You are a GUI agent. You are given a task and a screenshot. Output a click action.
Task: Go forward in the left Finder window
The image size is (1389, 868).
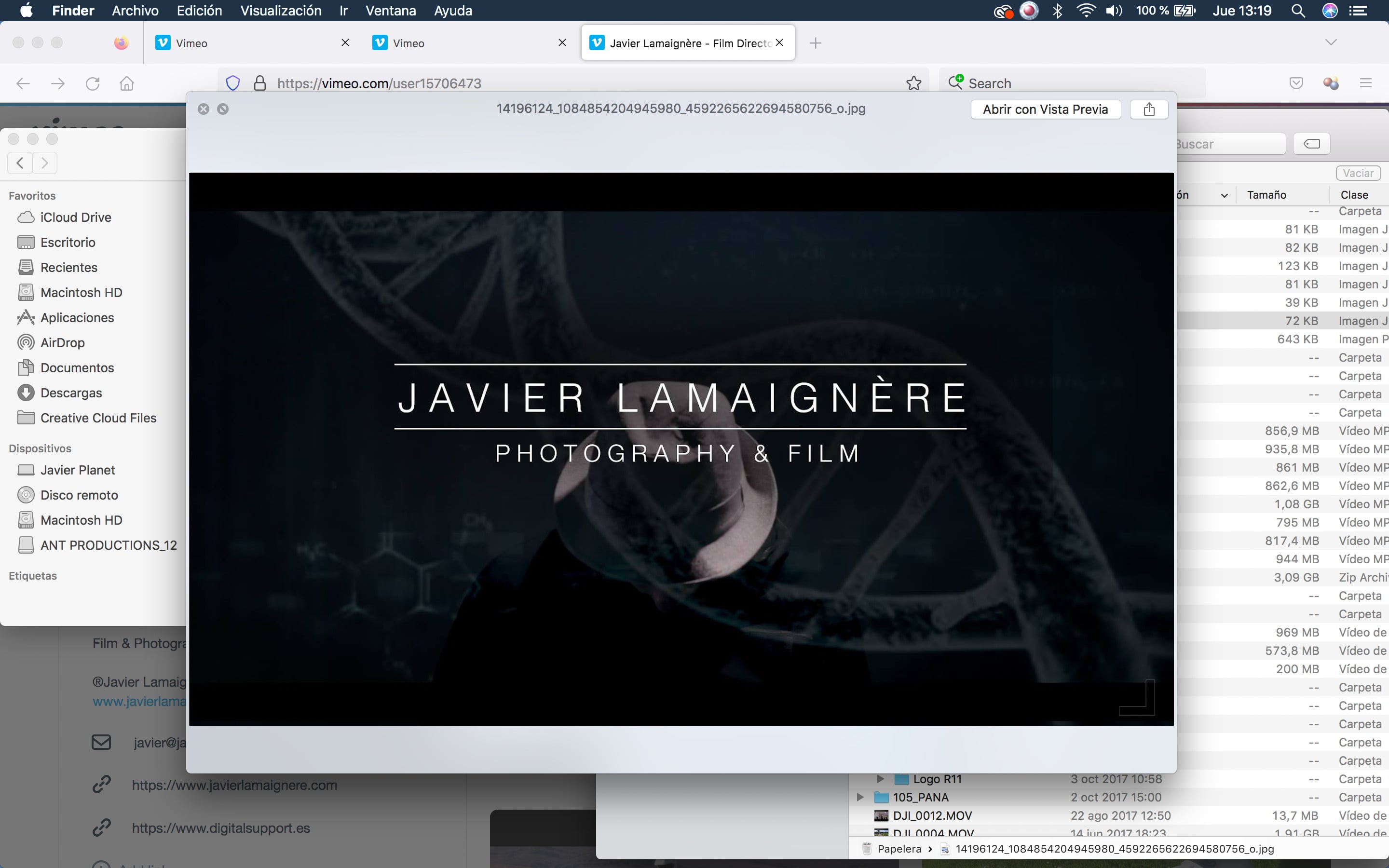point(45,163)
